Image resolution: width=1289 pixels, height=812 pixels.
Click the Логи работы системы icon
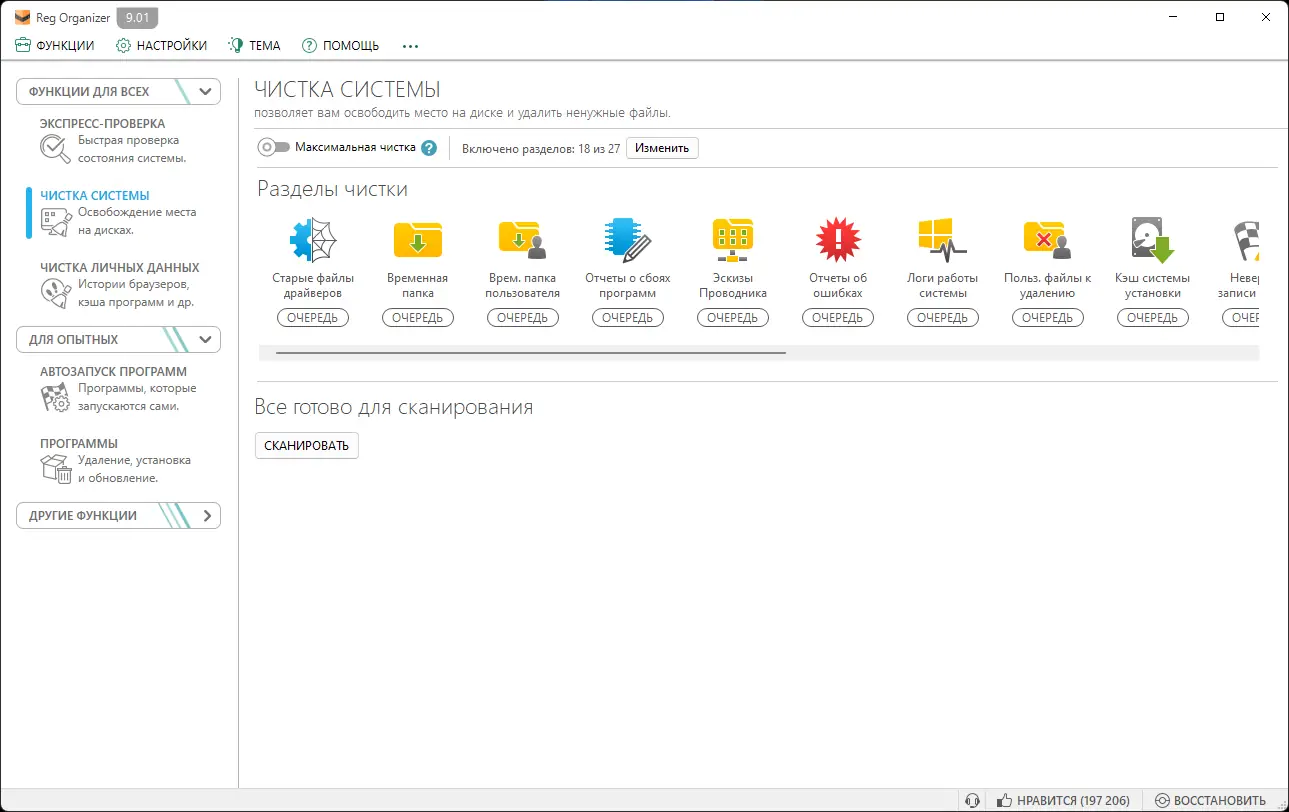pos(943,239)
